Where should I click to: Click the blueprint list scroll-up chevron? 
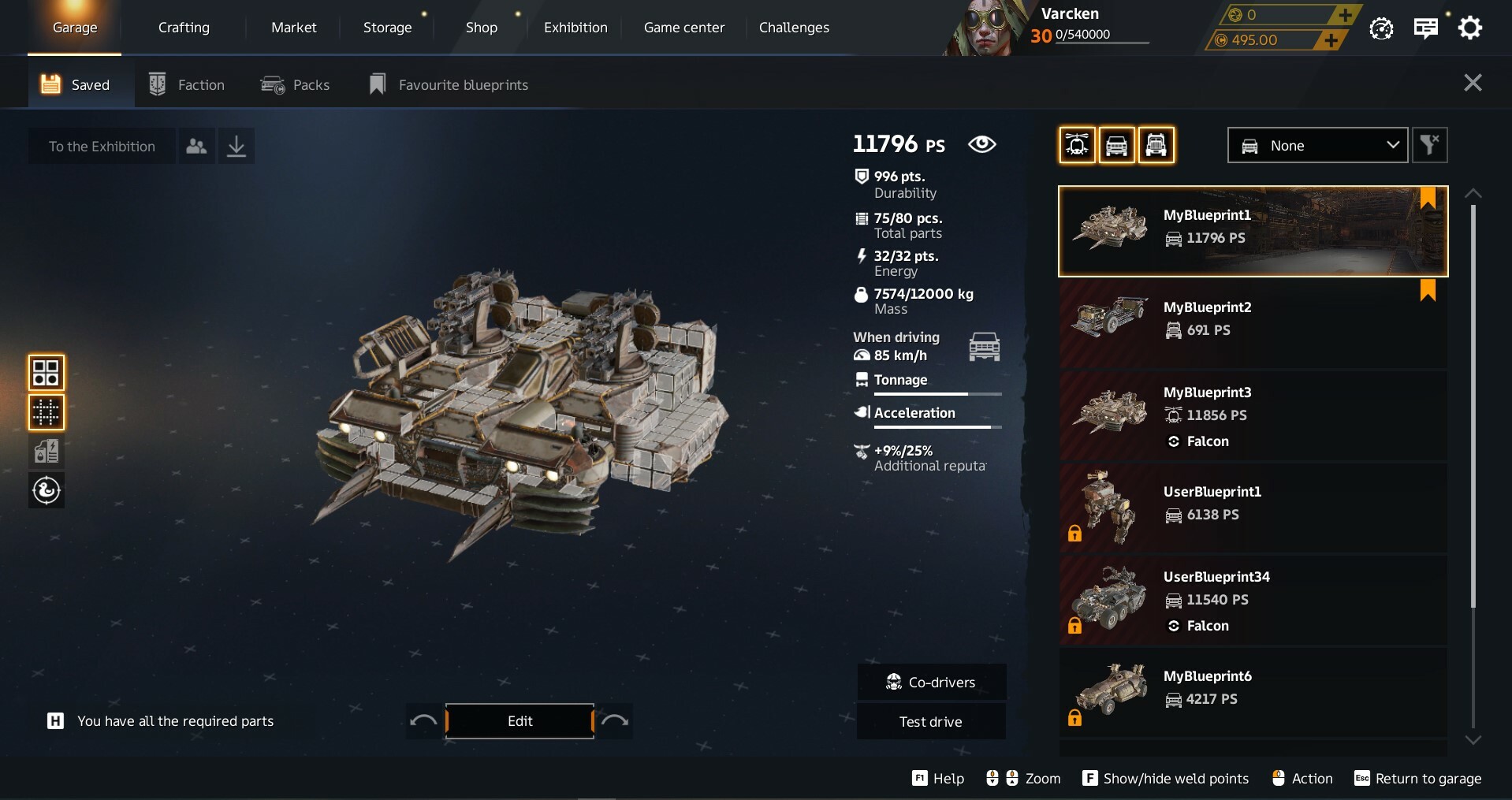tap(1473, 193)
